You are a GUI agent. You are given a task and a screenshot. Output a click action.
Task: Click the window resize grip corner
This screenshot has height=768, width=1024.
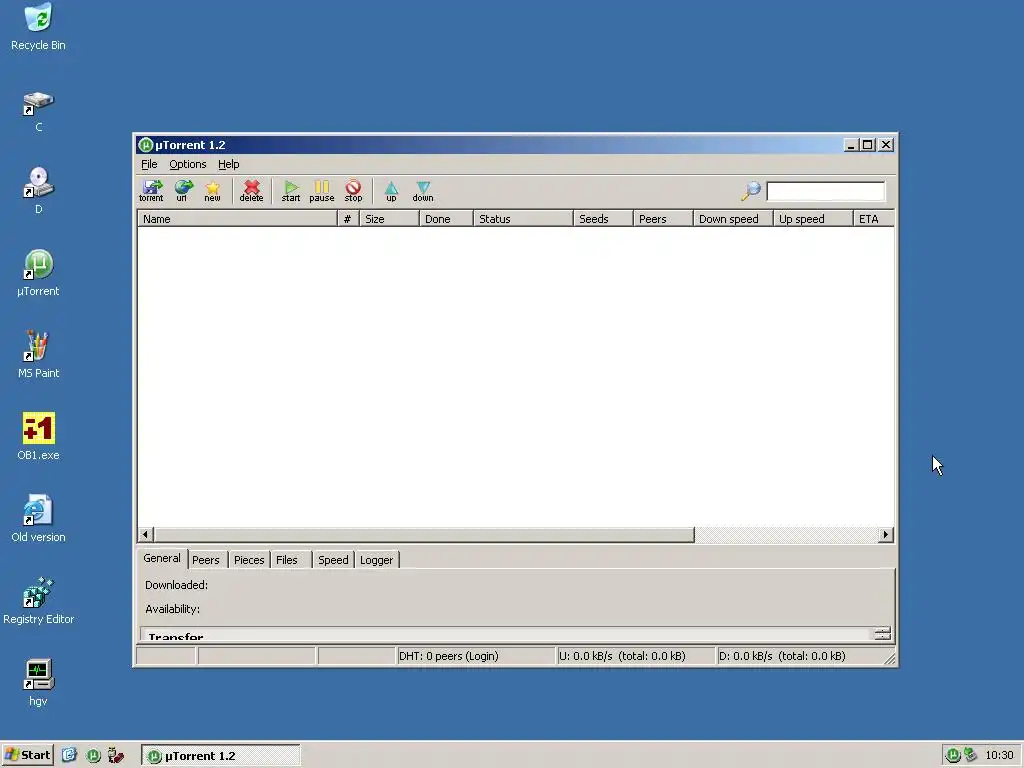click(x=889, y=659)
